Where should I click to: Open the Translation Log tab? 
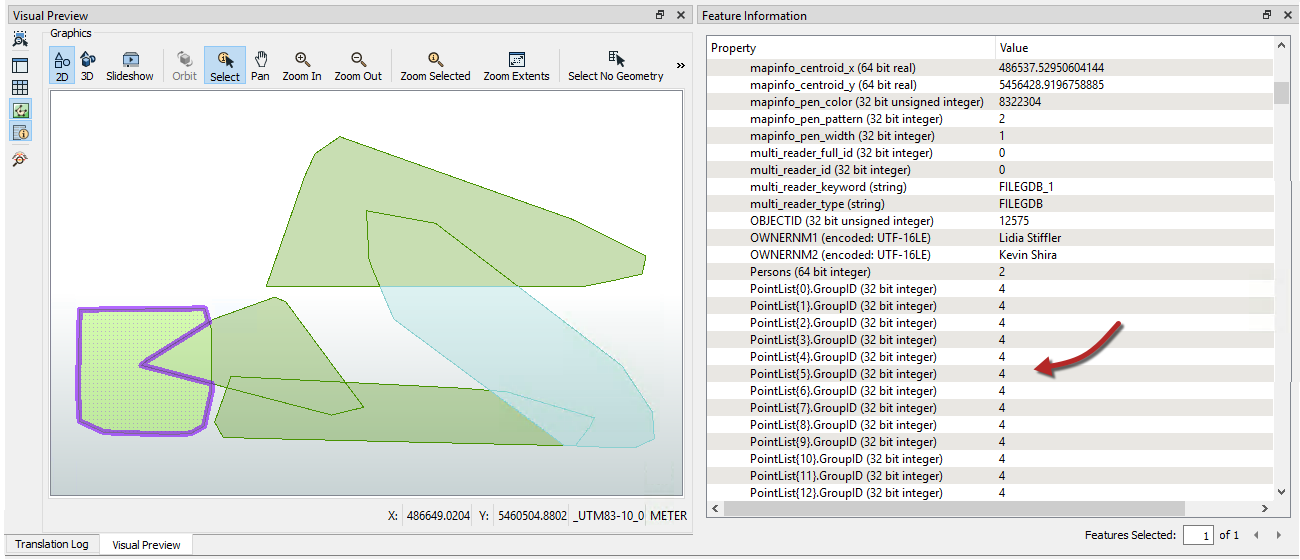[x=52, y=544]
